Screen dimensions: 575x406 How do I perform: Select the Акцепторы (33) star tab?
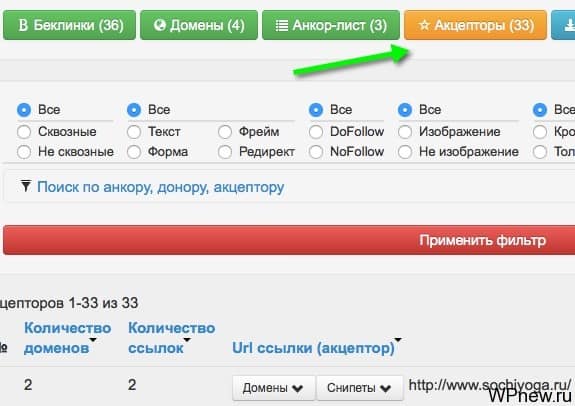click(x=475, y=25)
